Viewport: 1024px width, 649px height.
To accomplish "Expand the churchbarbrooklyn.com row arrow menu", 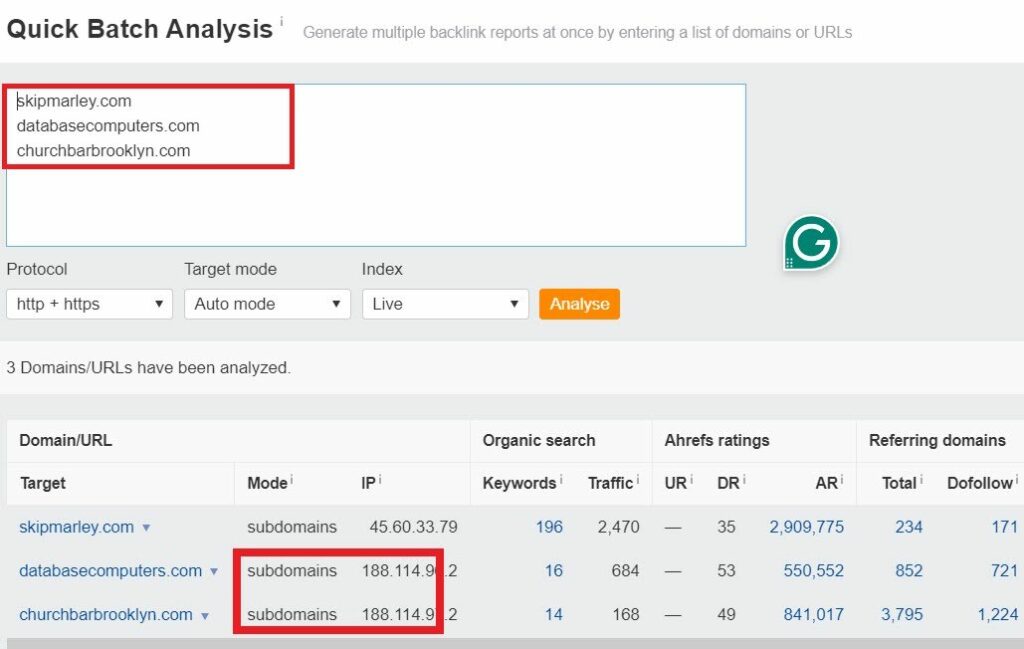I will [x=205, y=615].
